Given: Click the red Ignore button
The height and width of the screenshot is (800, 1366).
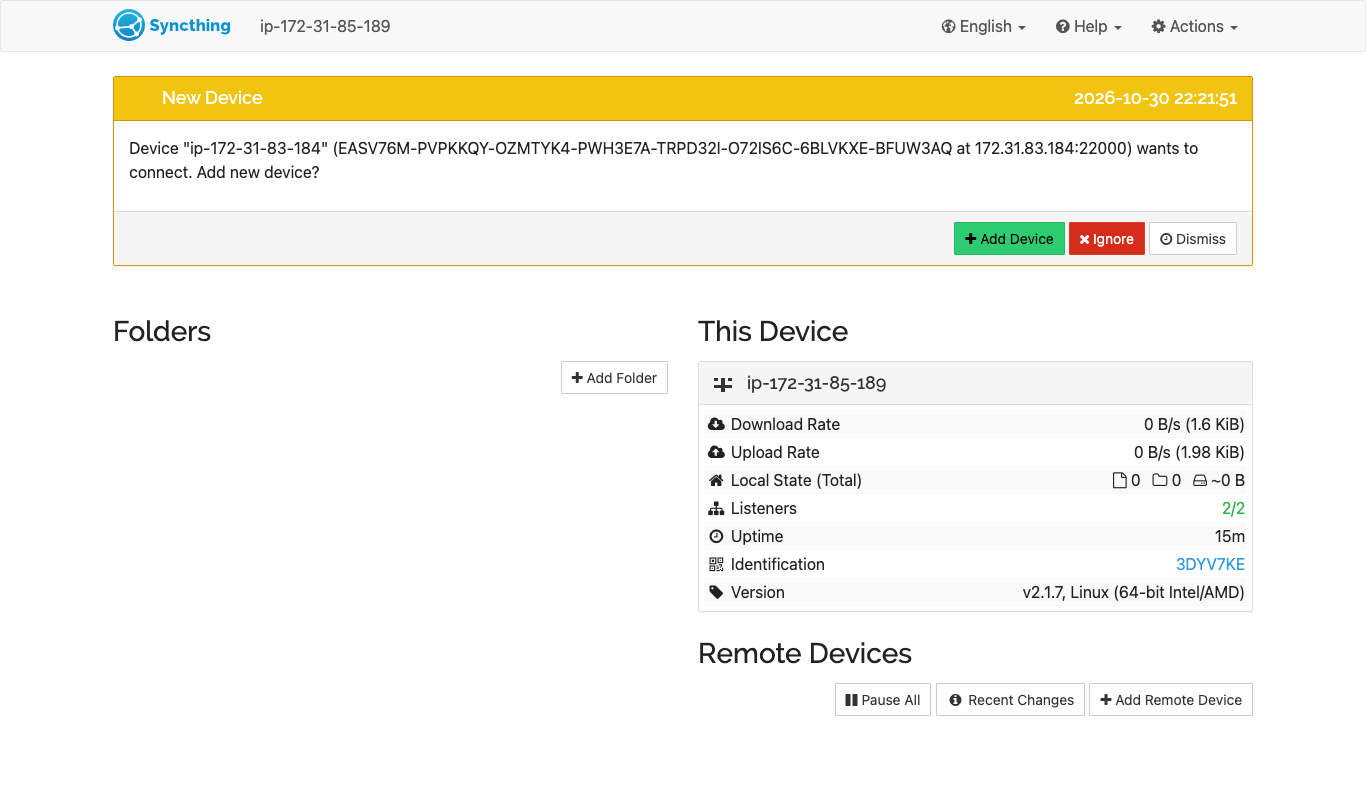Looking at the screenshot, I should 1106,239.
